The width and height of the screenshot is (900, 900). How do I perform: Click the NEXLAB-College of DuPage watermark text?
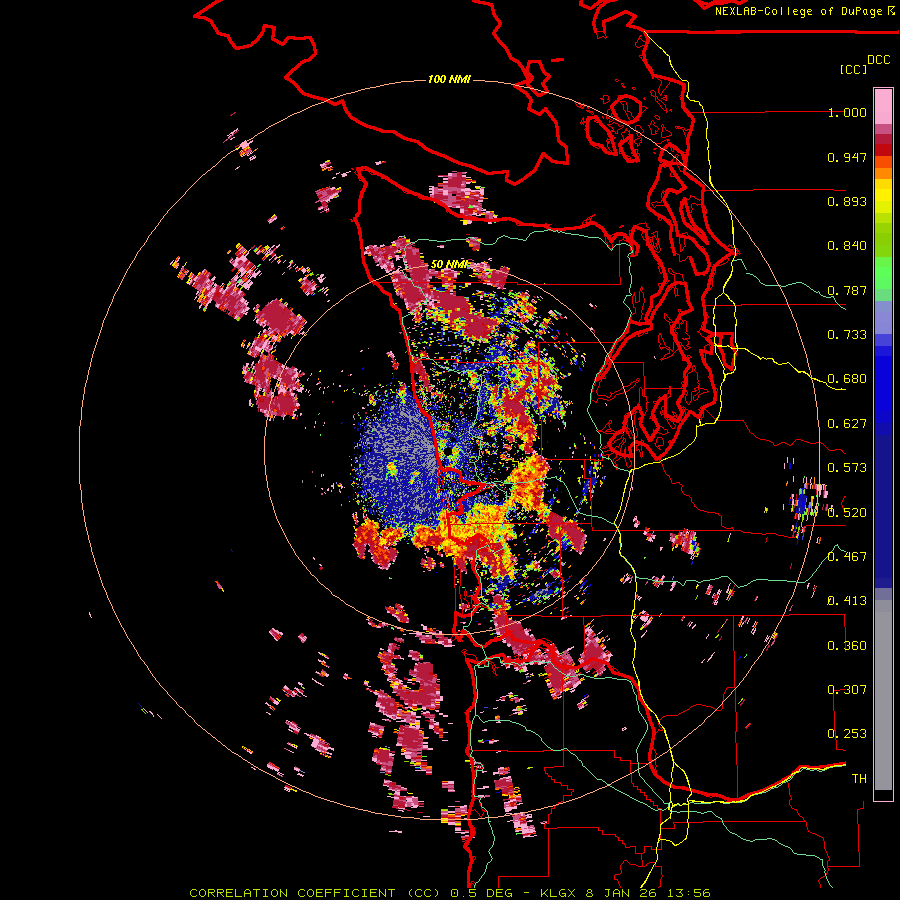tap(804, 11)
